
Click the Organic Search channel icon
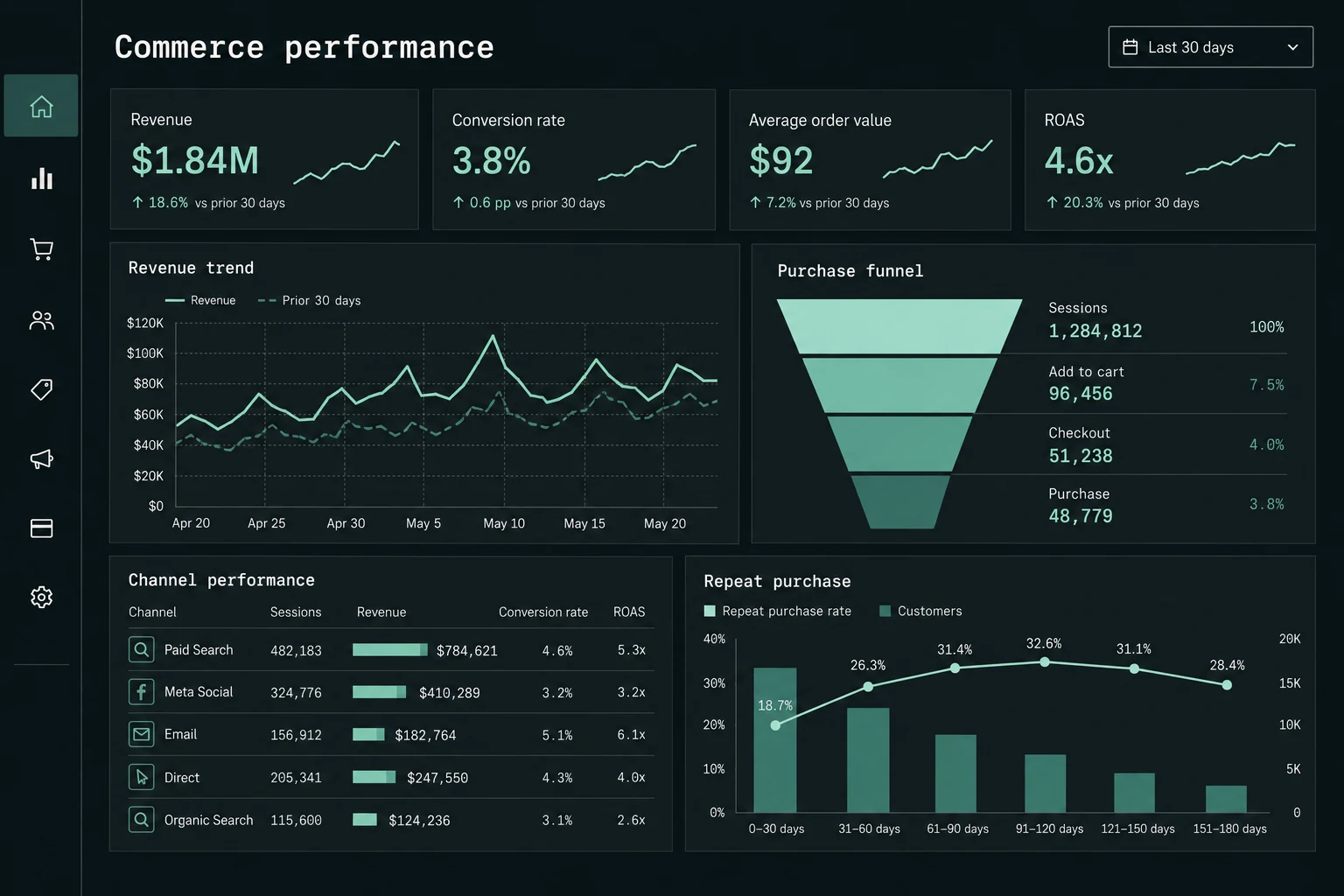[x=141, y=820]
